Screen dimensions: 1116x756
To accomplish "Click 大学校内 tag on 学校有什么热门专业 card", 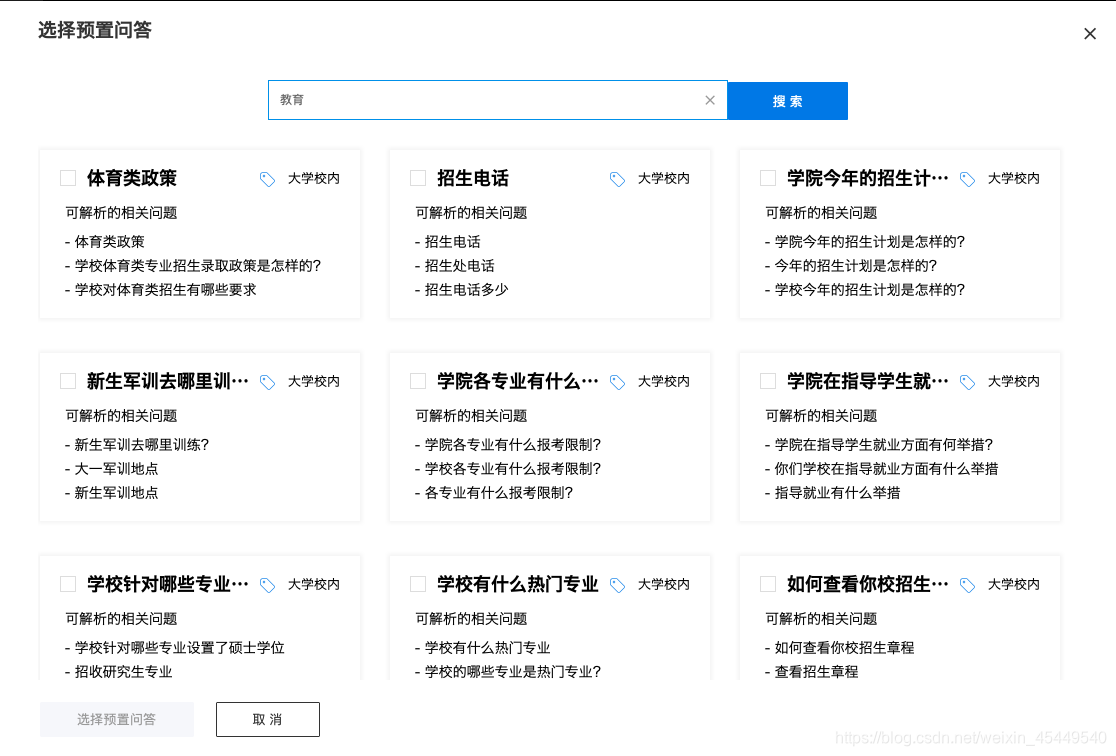I will pyautogui.click(x=663, y=584).
